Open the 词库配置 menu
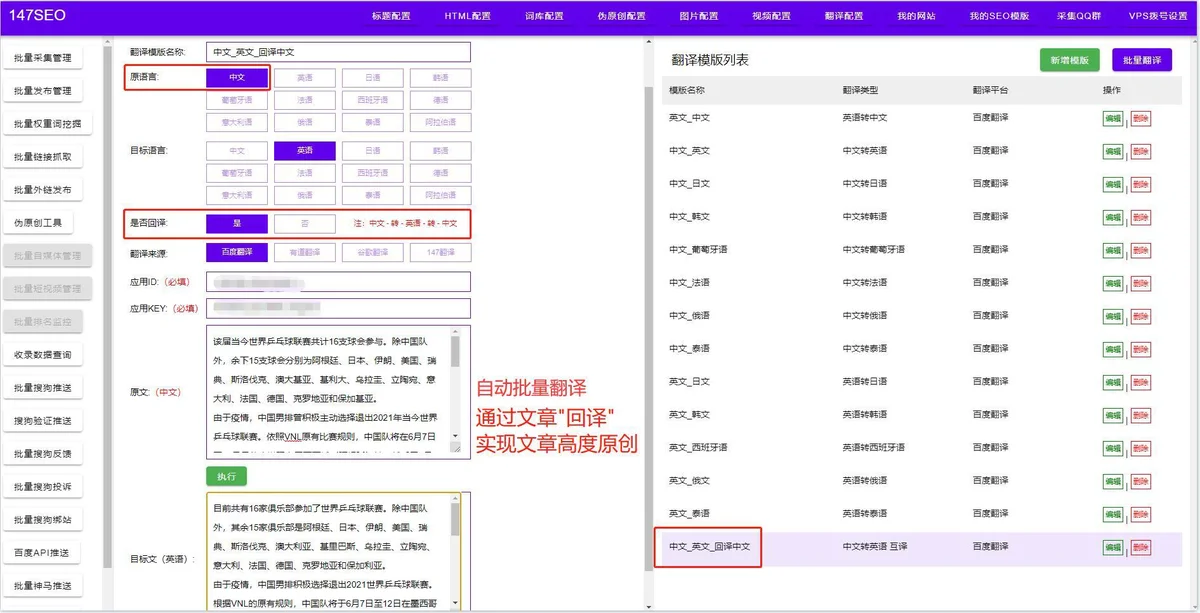 (x=544, y=16)
